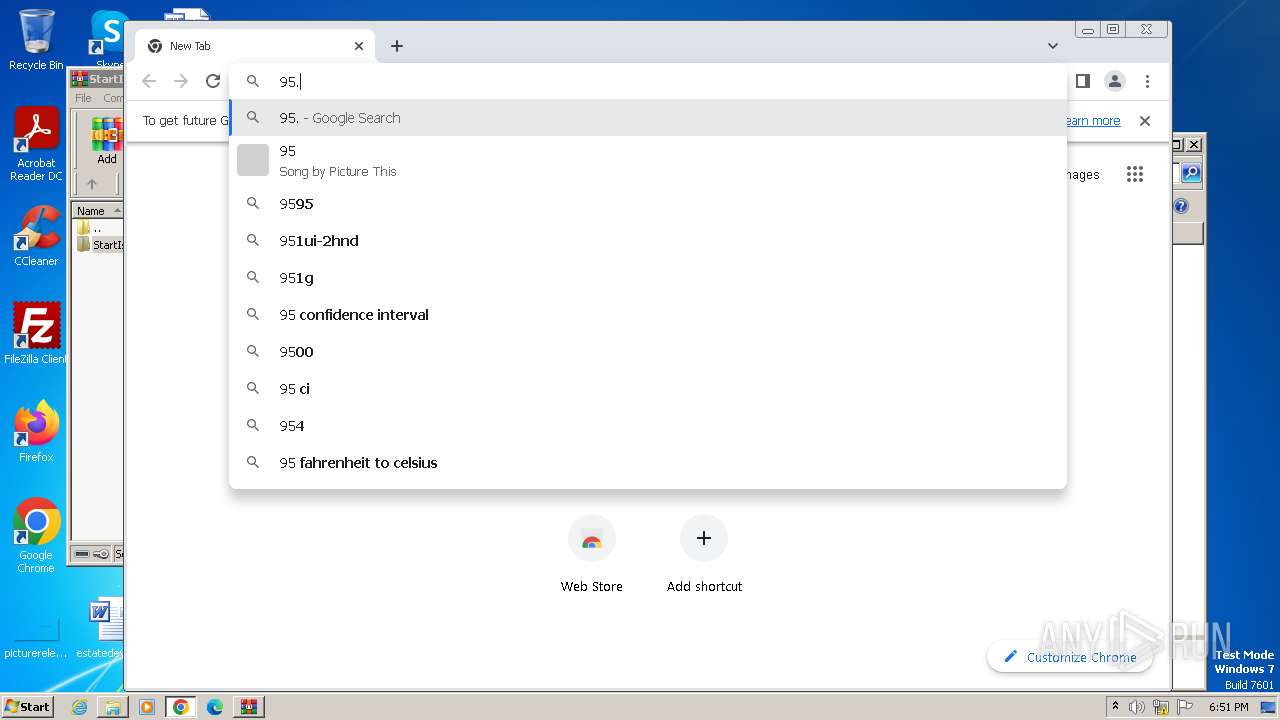1280x720 pixels.
Task: Click the Name column header in WinRAR
Action: point(97,211)
